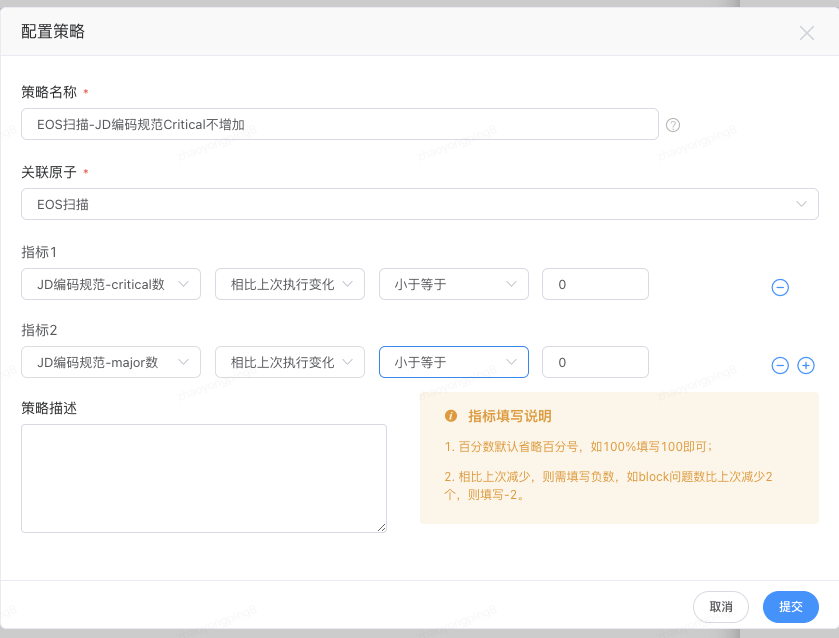Click into the 策略描述 text area
Image resolution: width=839 pixels, height=638 pixels.
(203, 478)
